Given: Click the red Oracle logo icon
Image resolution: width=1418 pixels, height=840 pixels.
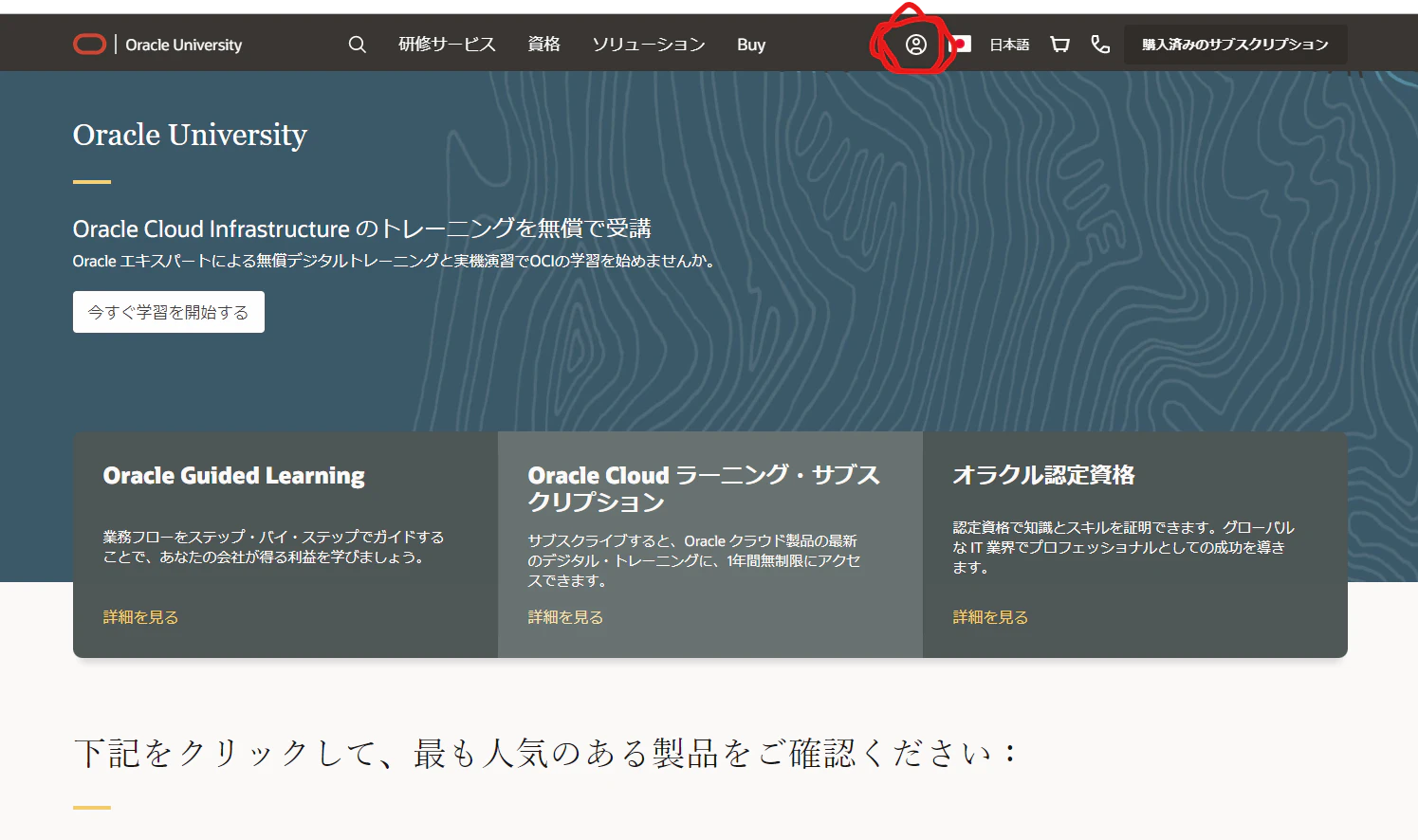Looking at the screenshot, I should 89,45.
